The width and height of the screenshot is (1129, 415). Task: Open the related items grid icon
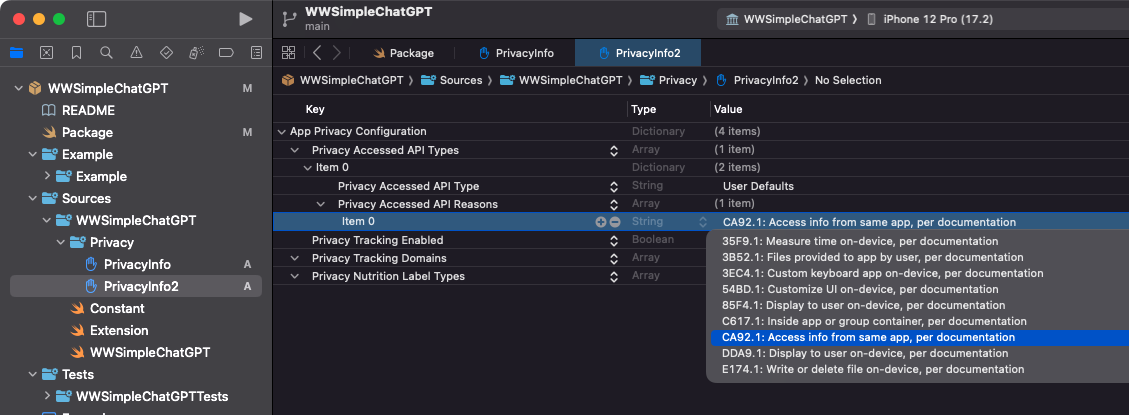pos(288,52)
